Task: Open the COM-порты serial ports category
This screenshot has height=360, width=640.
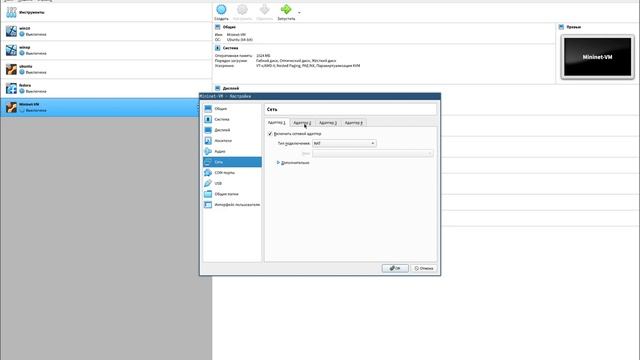Action: (232, 173)
